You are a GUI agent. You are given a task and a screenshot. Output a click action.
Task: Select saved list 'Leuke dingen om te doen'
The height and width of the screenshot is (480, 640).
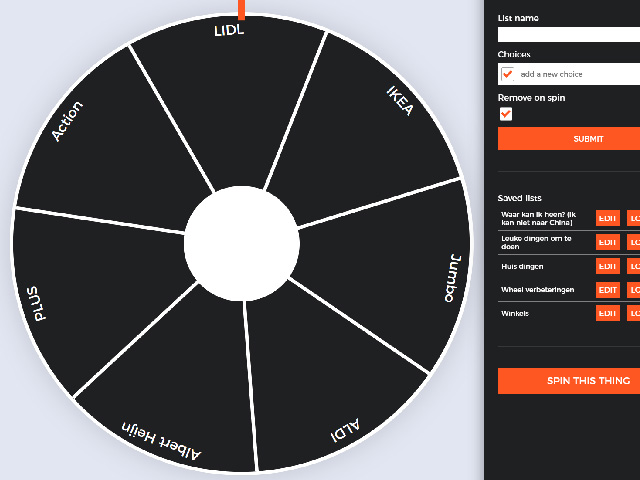tap(536, 242)
